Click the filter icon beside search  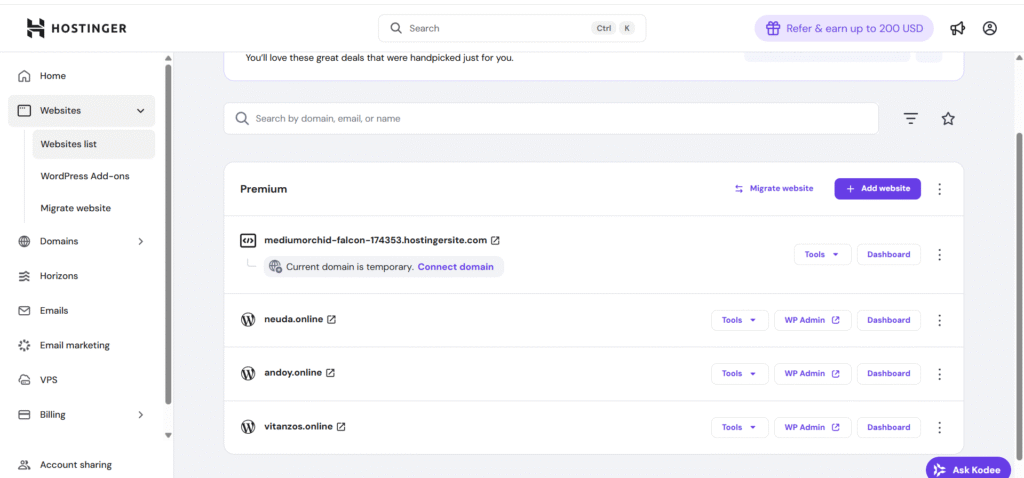click(910, 118)
